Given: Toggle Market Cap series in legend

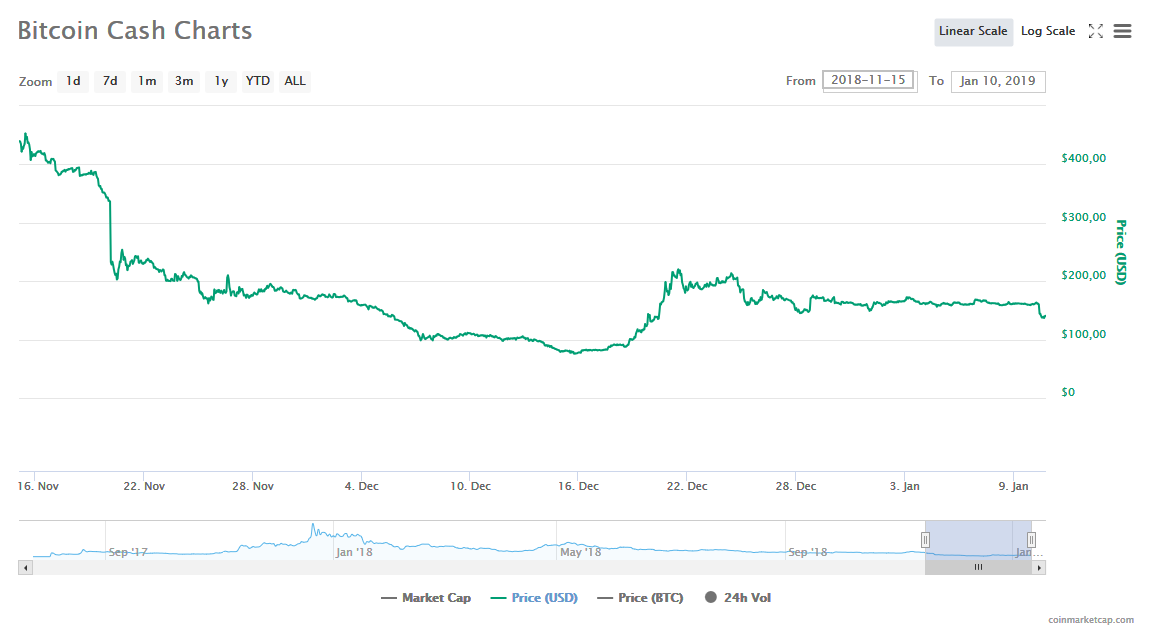Looking at the screenshot, I should (x=426, y=598).
